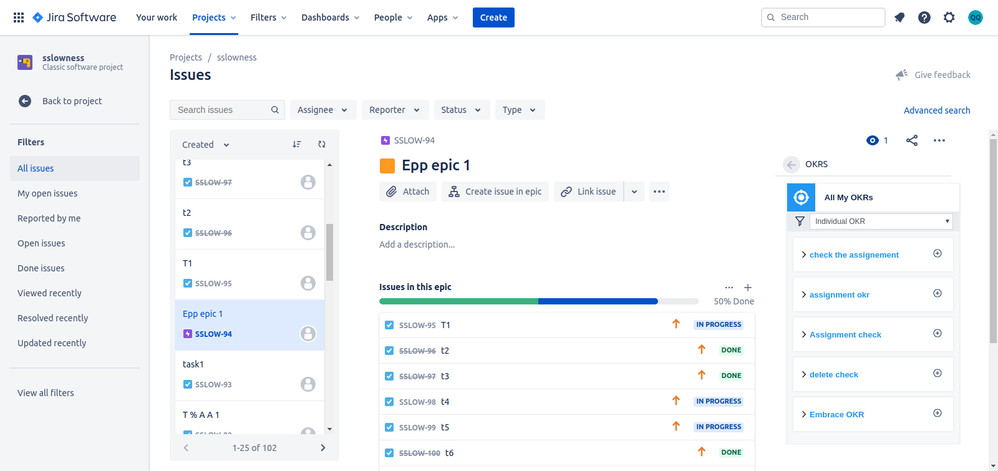Click the task icon of SSLOW-96 in list
The image size is (998, 471).
[x=187, y=233]
